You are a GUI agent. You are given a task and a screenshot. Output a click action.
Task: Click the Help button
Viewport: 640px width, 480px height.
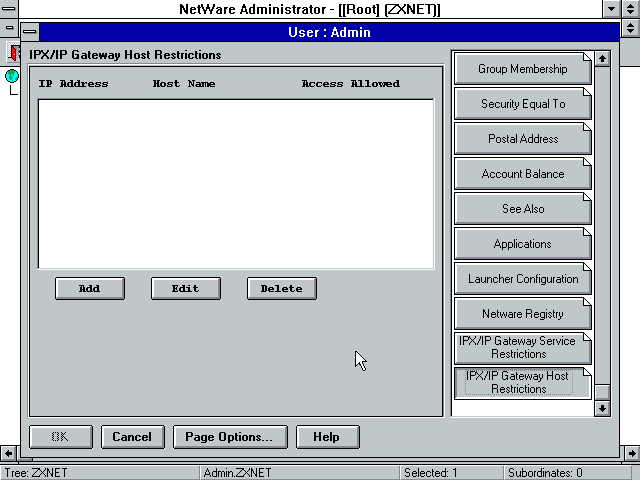tap(328, 437)
